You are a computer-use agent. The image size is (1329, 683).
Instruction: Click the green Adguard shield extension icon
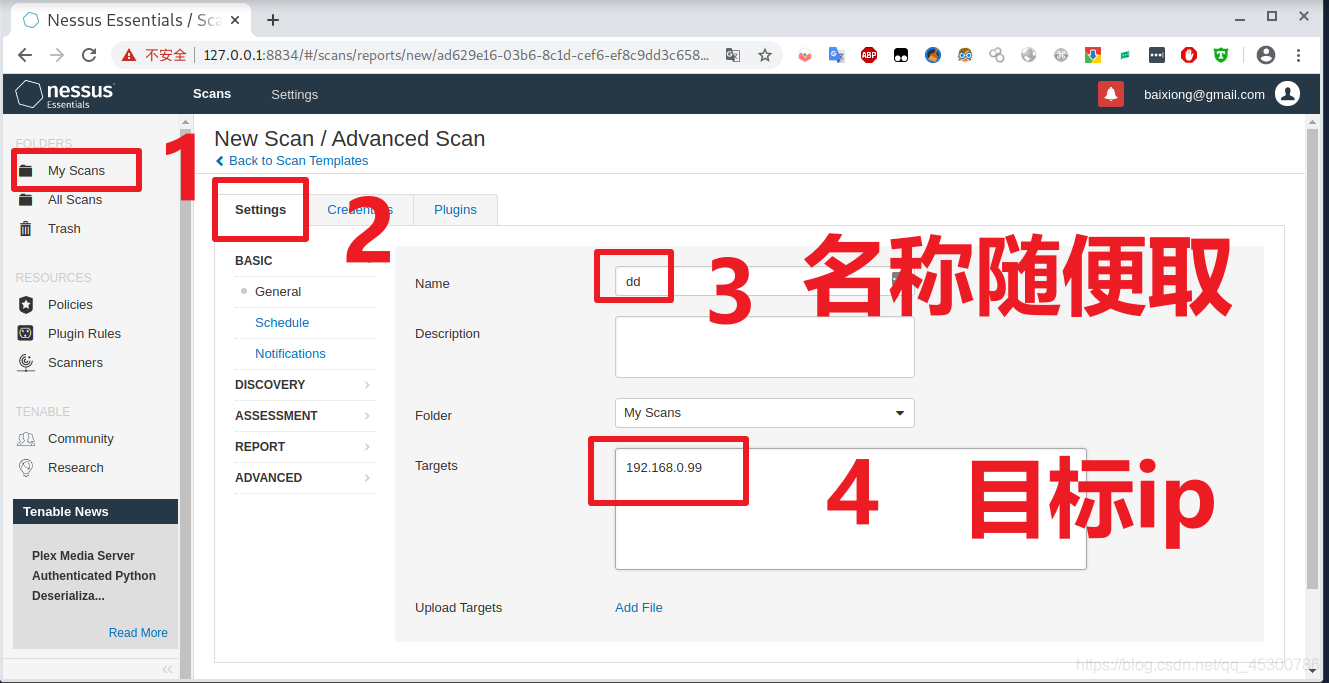click(x=1221, y=55)
